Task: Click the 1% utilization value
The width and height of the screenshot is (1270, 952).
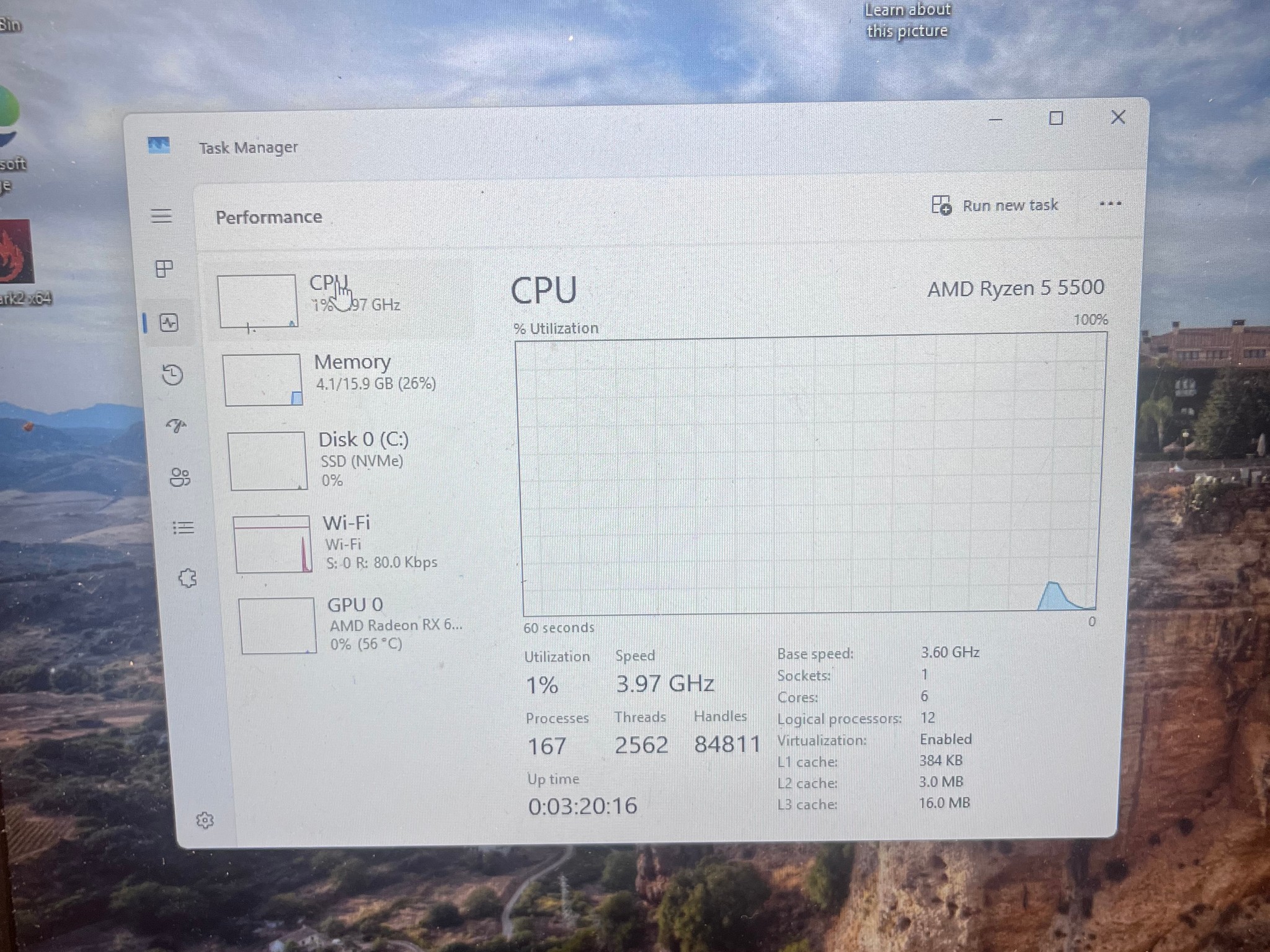Action: click(x=542, y=685)
